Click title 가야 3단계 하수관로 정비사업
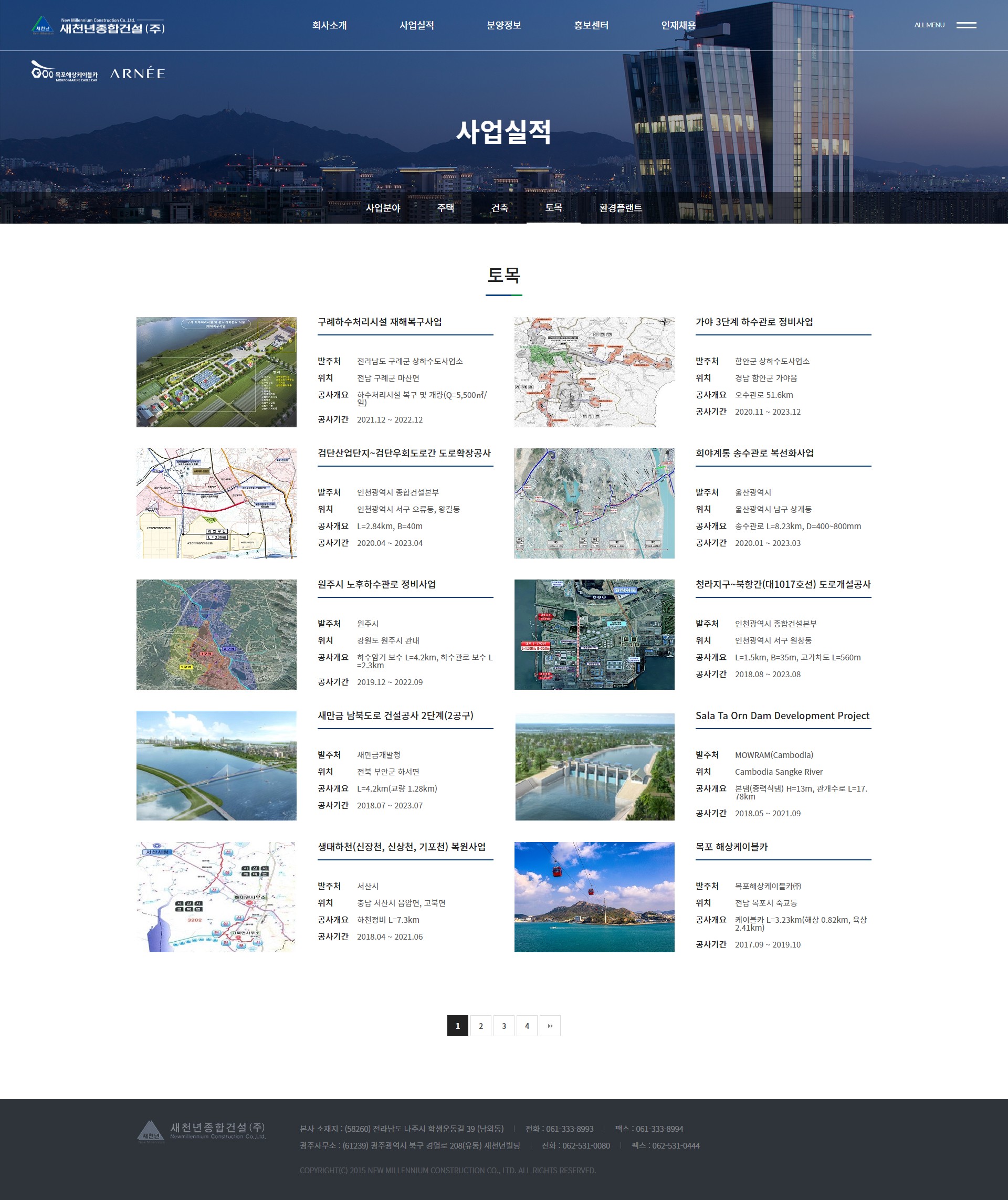1008x1200 pixels. pos(754,322)
